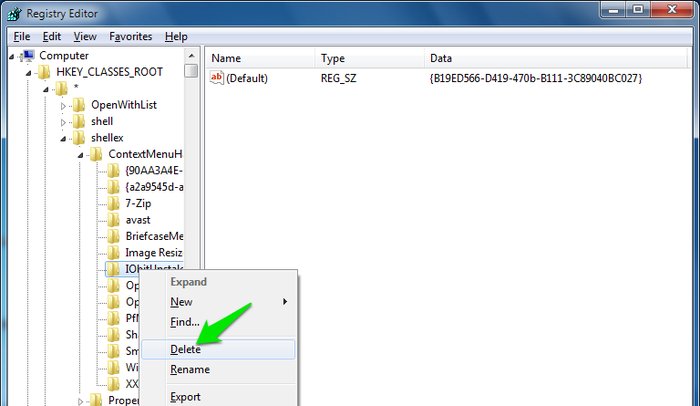
Task: Open the Edit menu
Action: pyautogui.click(x=52, y=37)
